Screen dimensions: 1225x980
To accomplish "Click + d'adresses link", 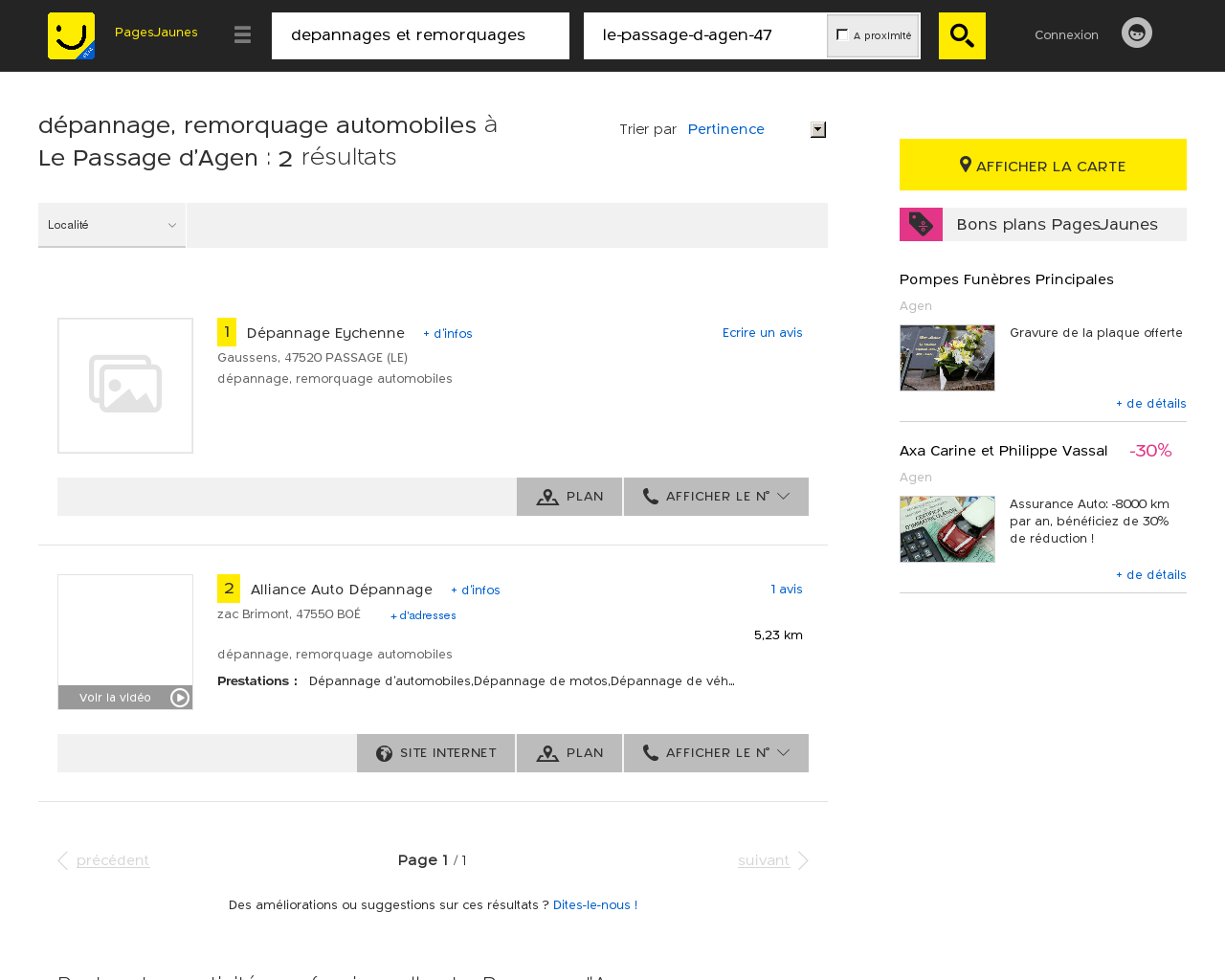I will coord(423,615).
